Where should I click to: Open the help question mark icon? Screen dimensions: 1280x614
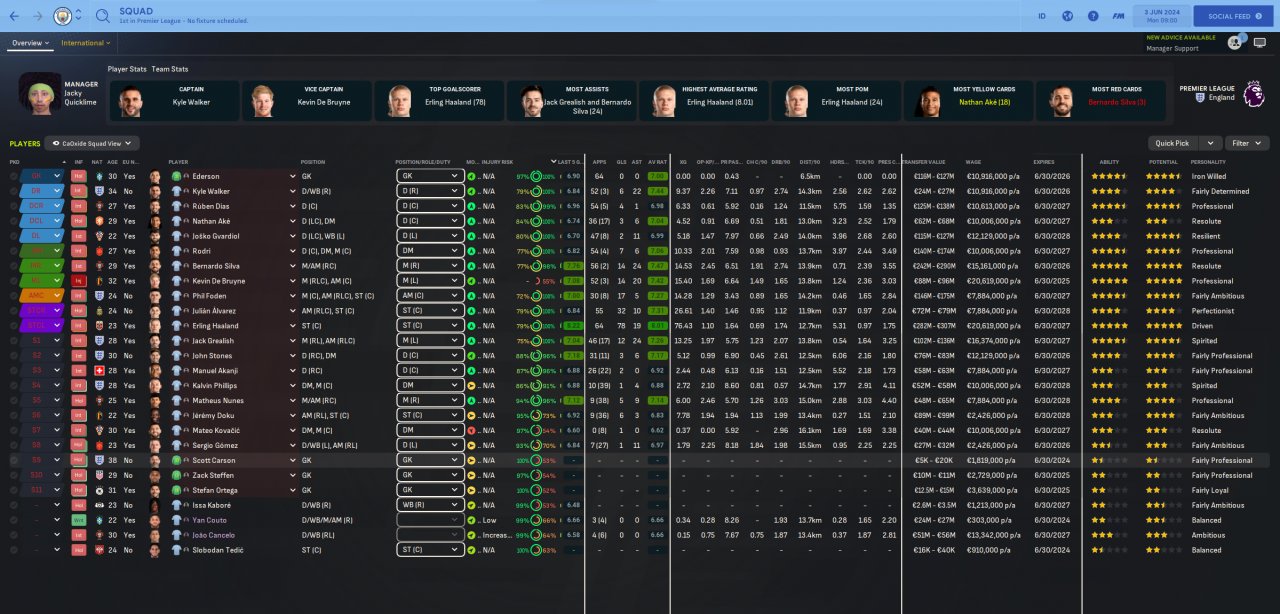(x=1093, y=16)
